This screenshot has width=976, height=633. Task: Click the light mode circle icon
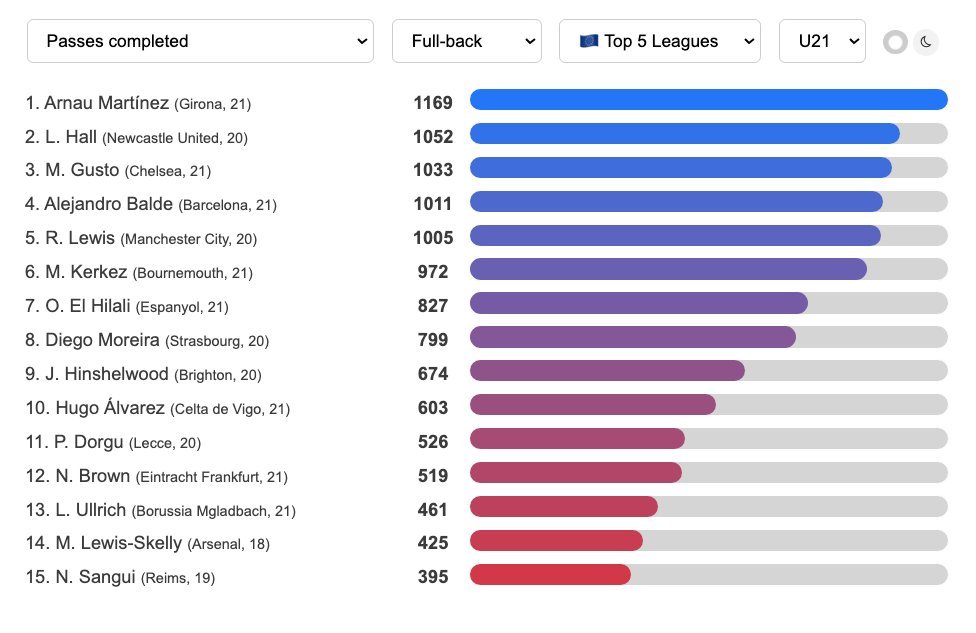click(x=895, y=42)
